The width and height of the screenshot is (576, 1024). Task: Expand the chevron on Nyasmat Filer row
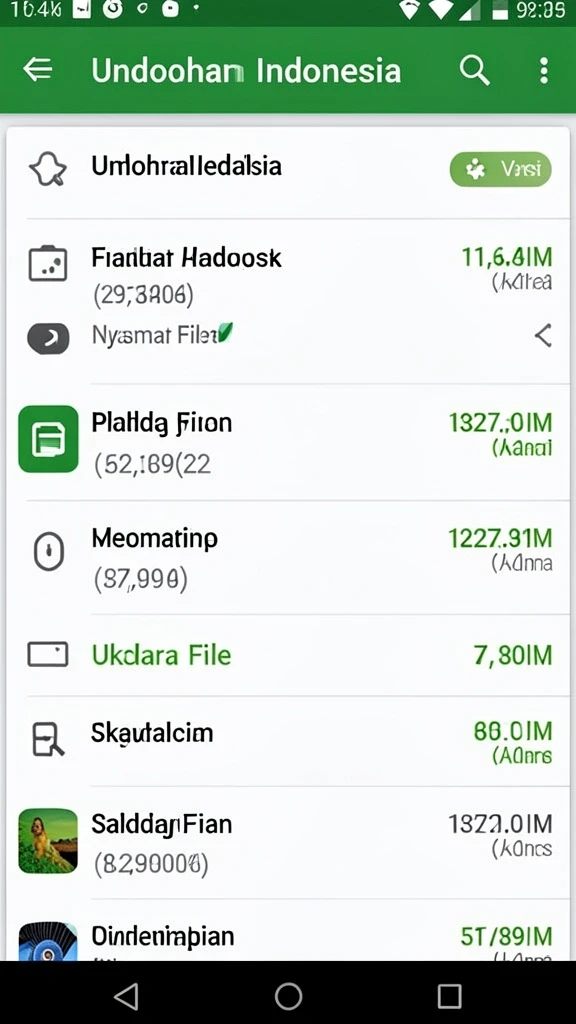tap(543, 336)
